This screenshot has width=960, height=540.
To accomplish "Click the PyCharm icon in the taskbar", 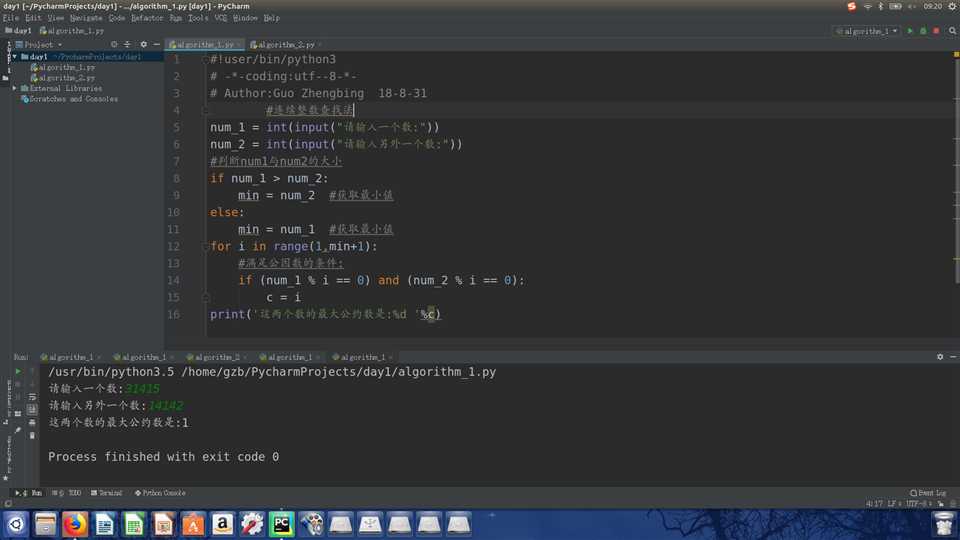I will [x=281, y=525].
